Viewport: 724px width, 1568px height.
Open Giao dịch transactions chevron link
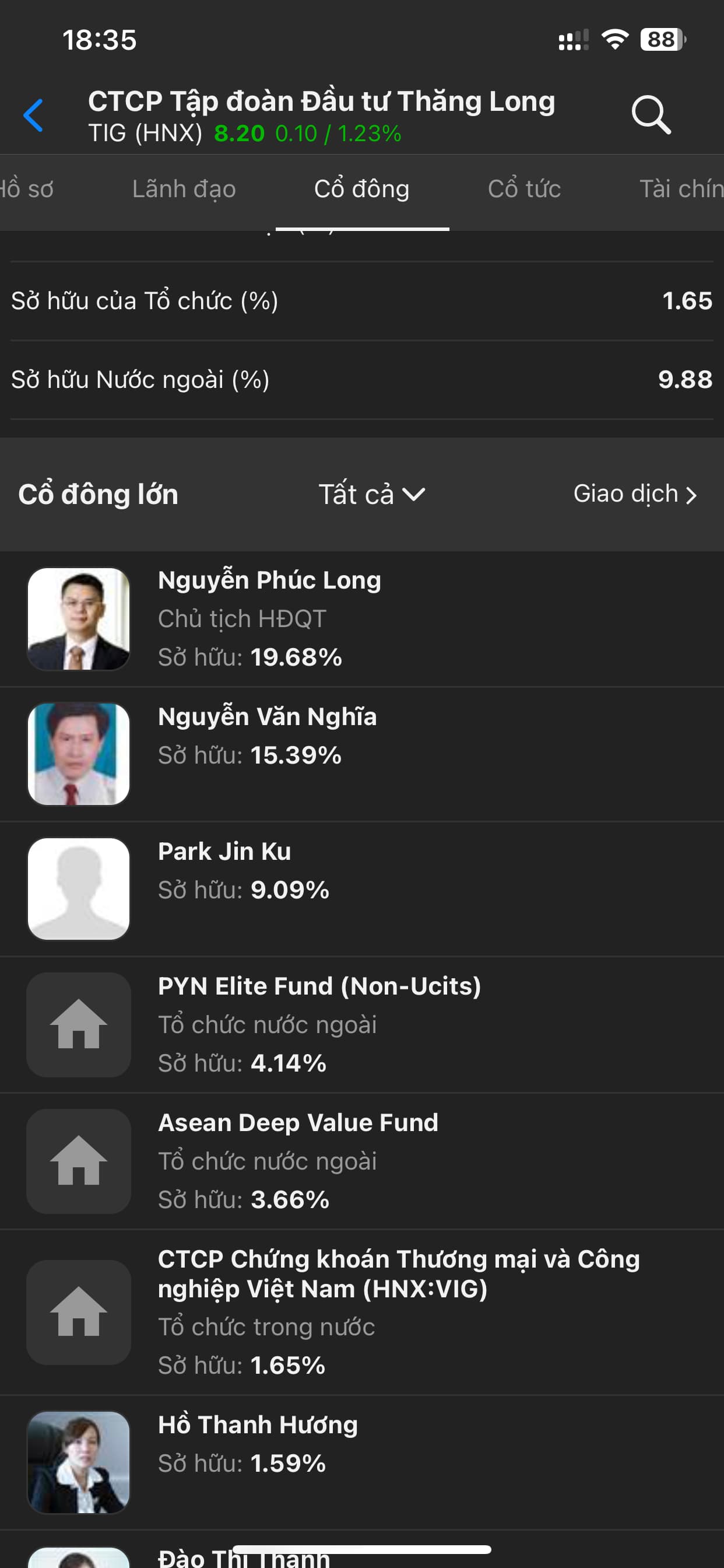click(635, 494)
